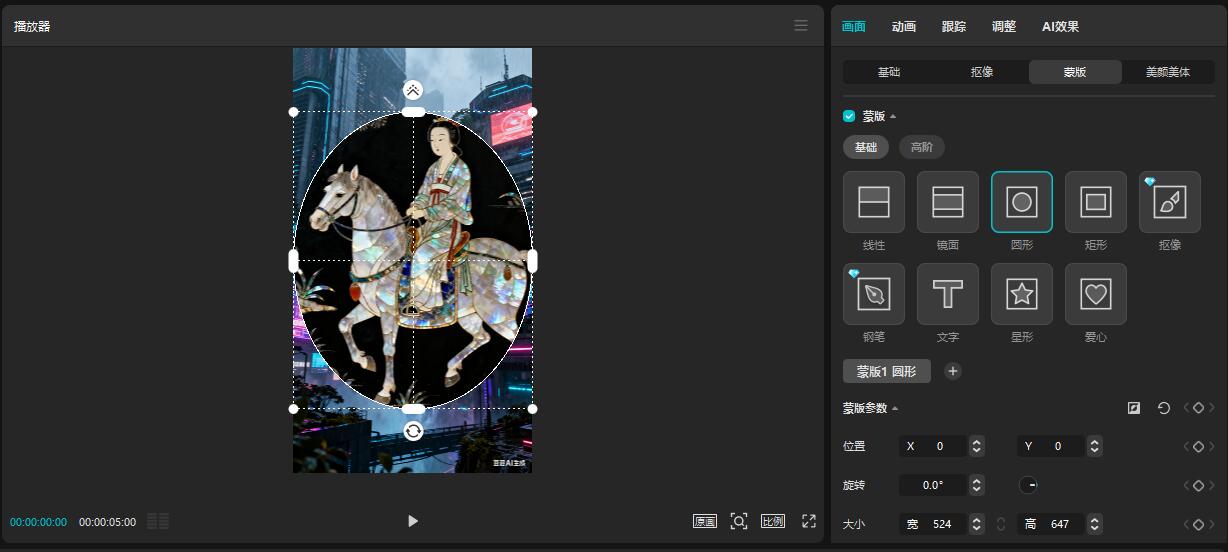Open the 比例 aspect ratio icon
1228x552 pixels.
coord(773,521)
